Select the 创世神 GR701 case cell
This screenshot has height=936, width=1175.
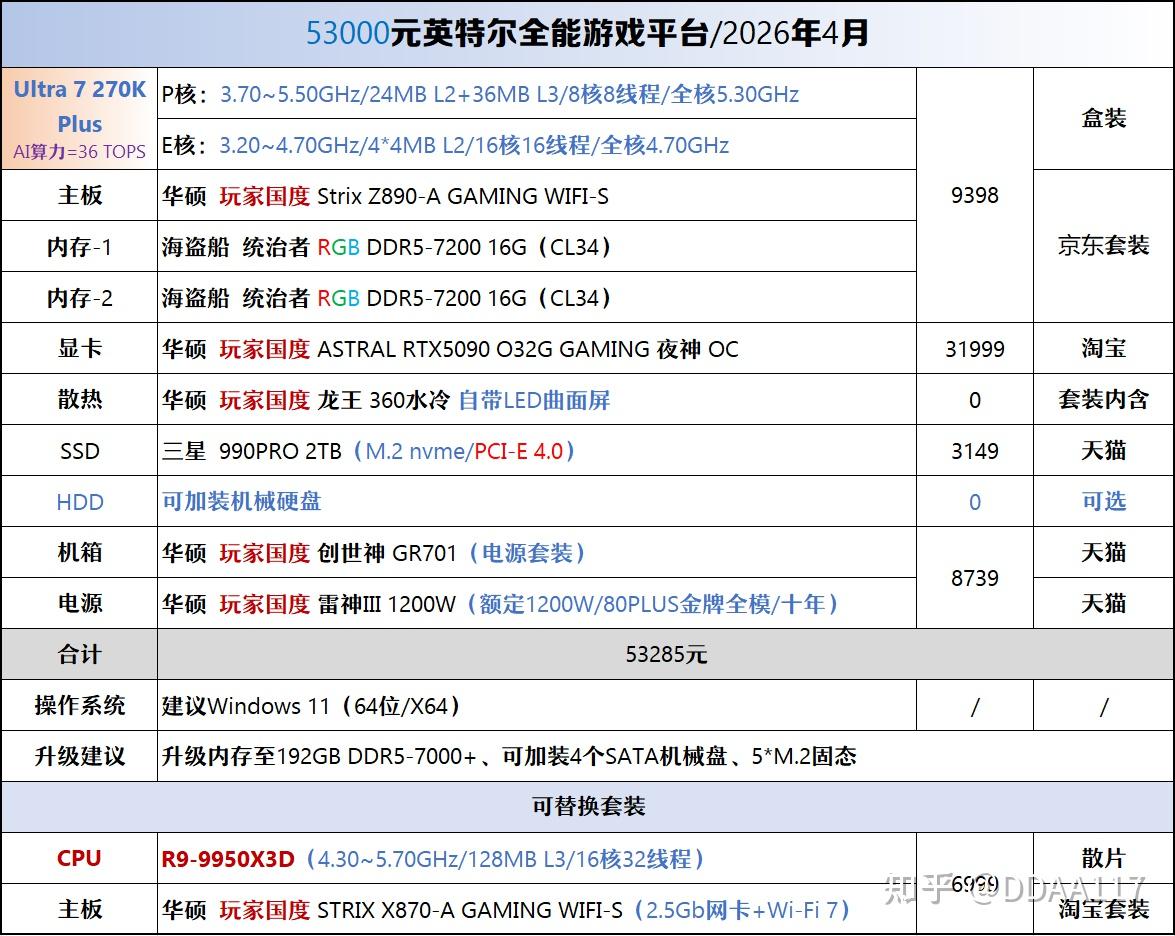tap(537, 552)
